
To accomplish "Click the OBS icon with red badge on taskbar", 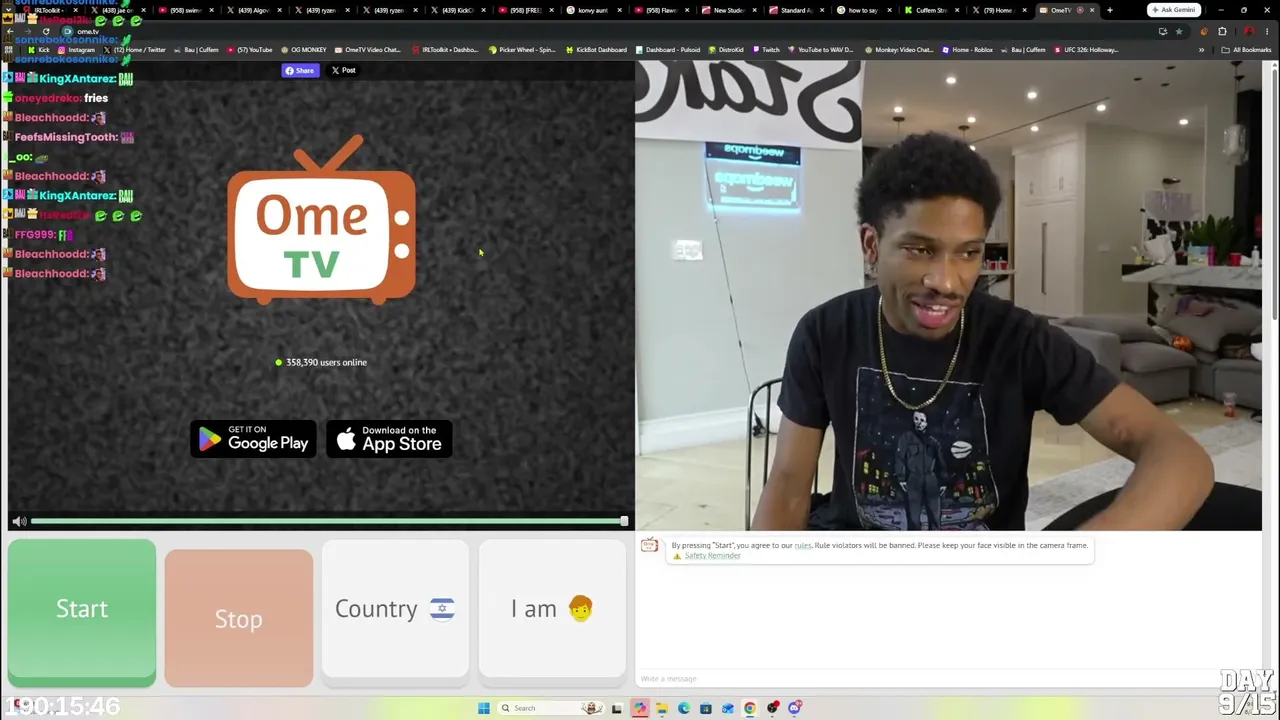I will point(772,708).
